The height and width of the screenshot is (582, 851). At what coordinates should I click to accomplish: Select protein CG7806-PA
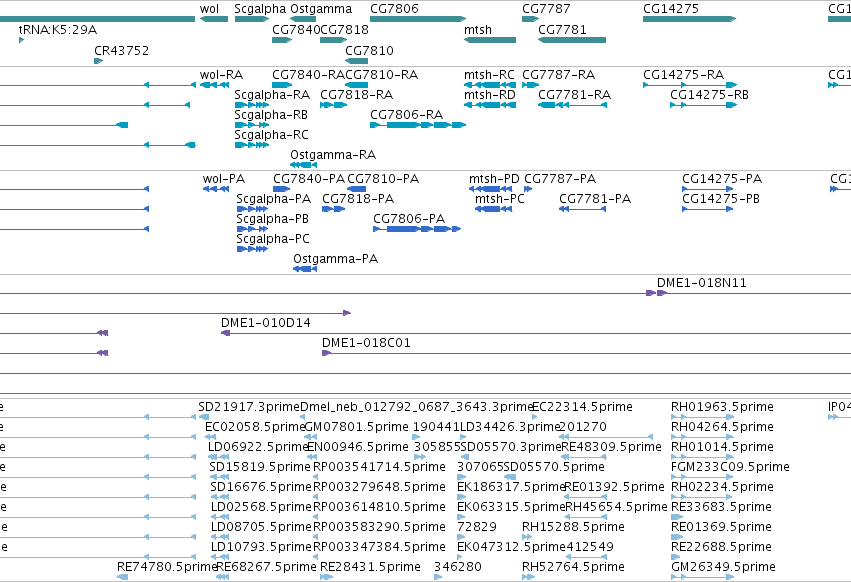[417, 229]
